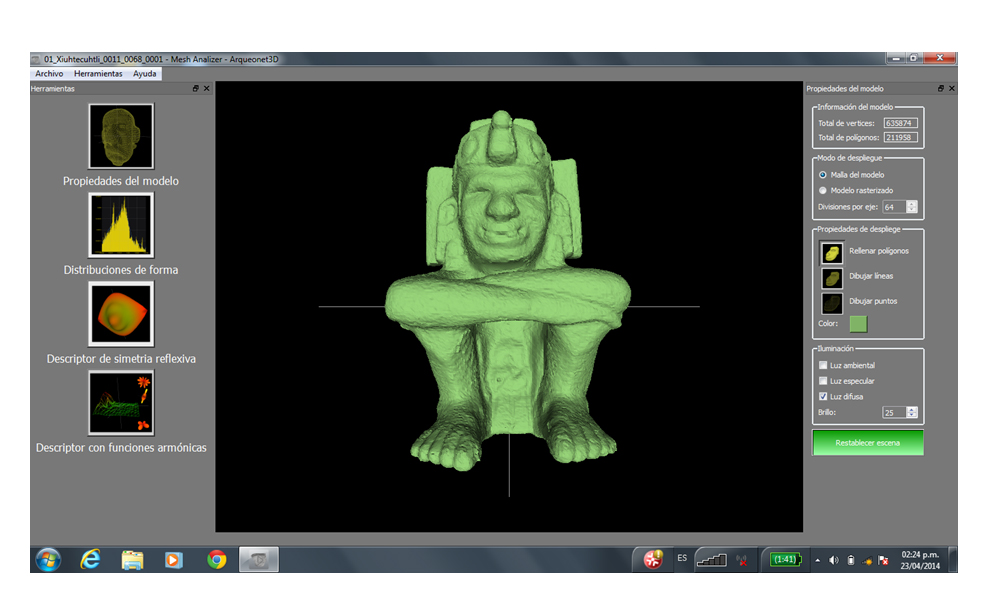Click the Rellenar polígonos display icon

[832, 251]
